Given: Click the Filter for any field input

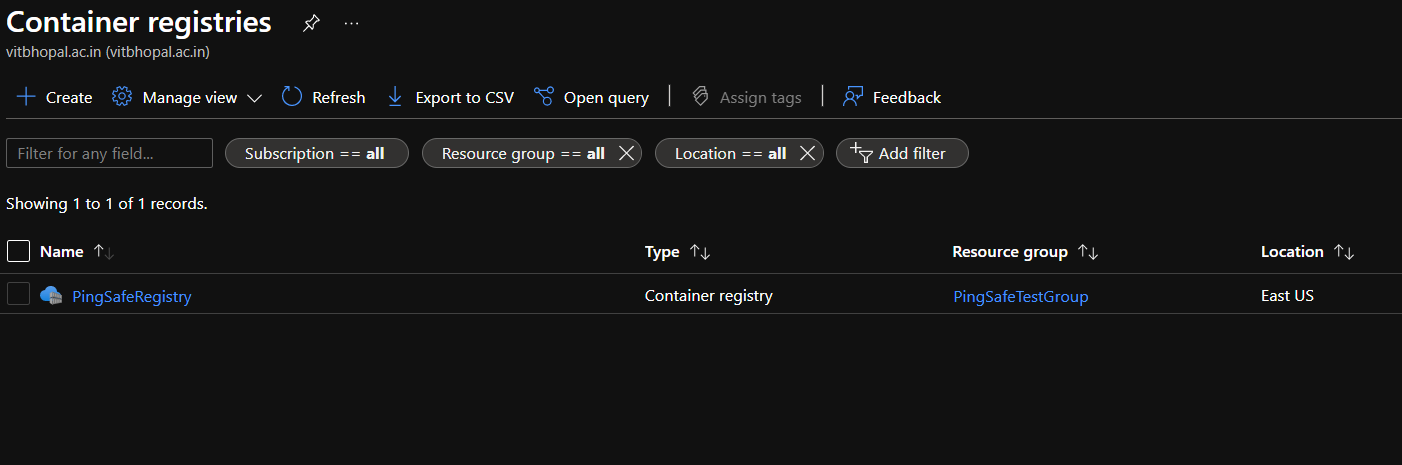Looking at the screenshot, I should point(109,153).
